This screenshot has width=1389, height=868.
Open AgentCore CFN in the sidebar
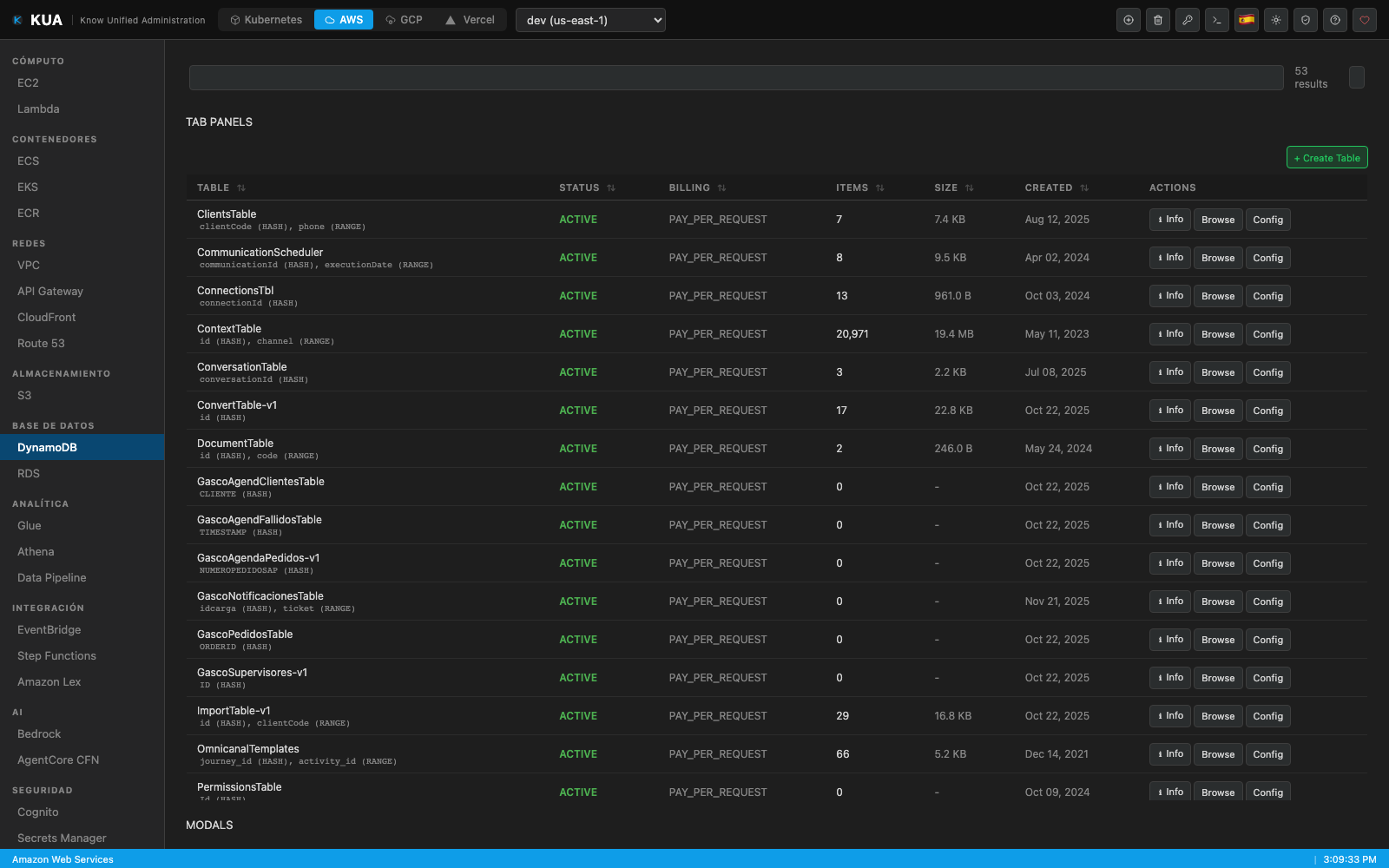(x=82, y=760)
